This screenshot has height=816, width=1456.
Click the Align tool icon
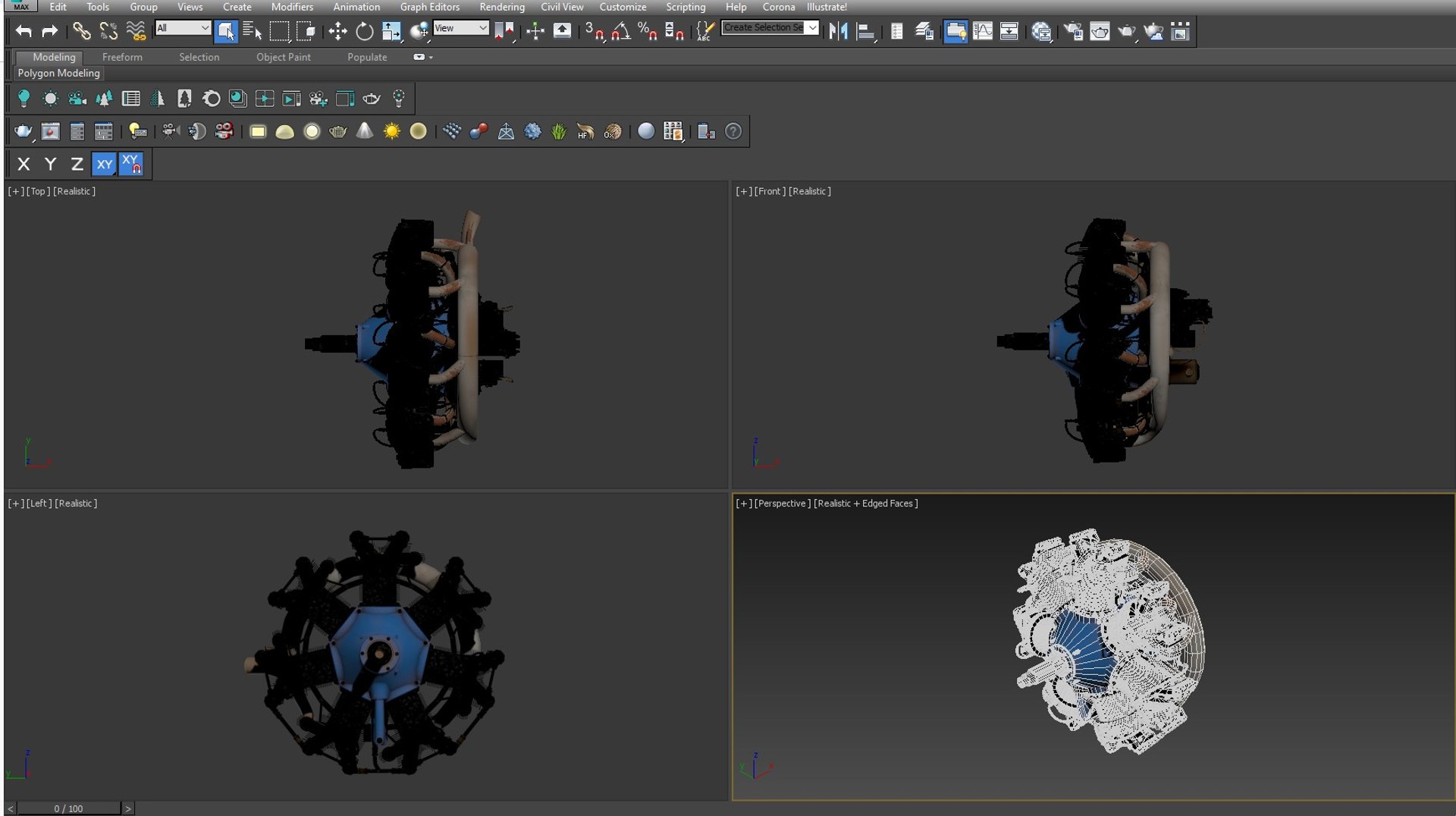(865, 31)
